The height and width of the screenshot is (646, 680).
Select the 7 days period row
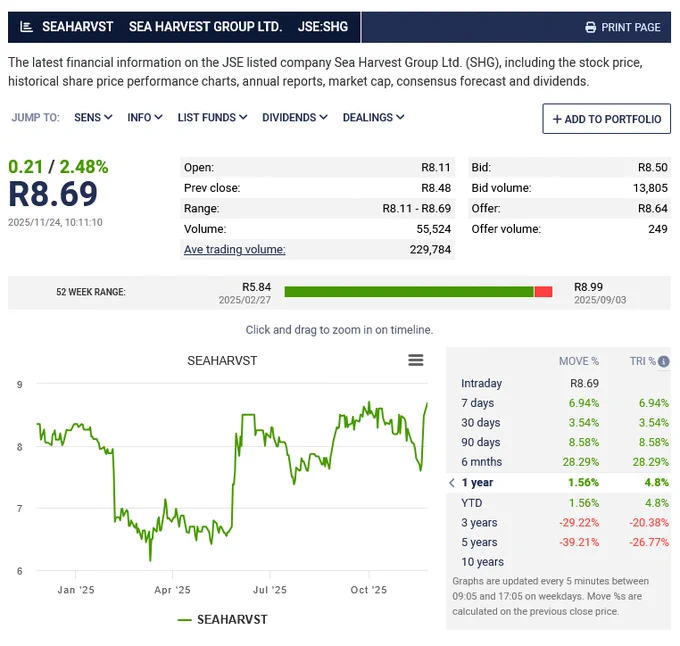pyautogui.click(x=558, y=403)
